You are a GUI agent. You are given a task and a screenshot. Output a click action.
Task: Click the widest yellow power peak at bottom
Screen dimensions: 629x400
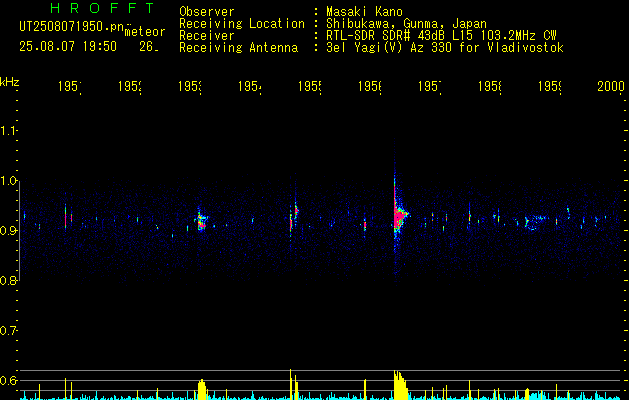tap(400, 385)
